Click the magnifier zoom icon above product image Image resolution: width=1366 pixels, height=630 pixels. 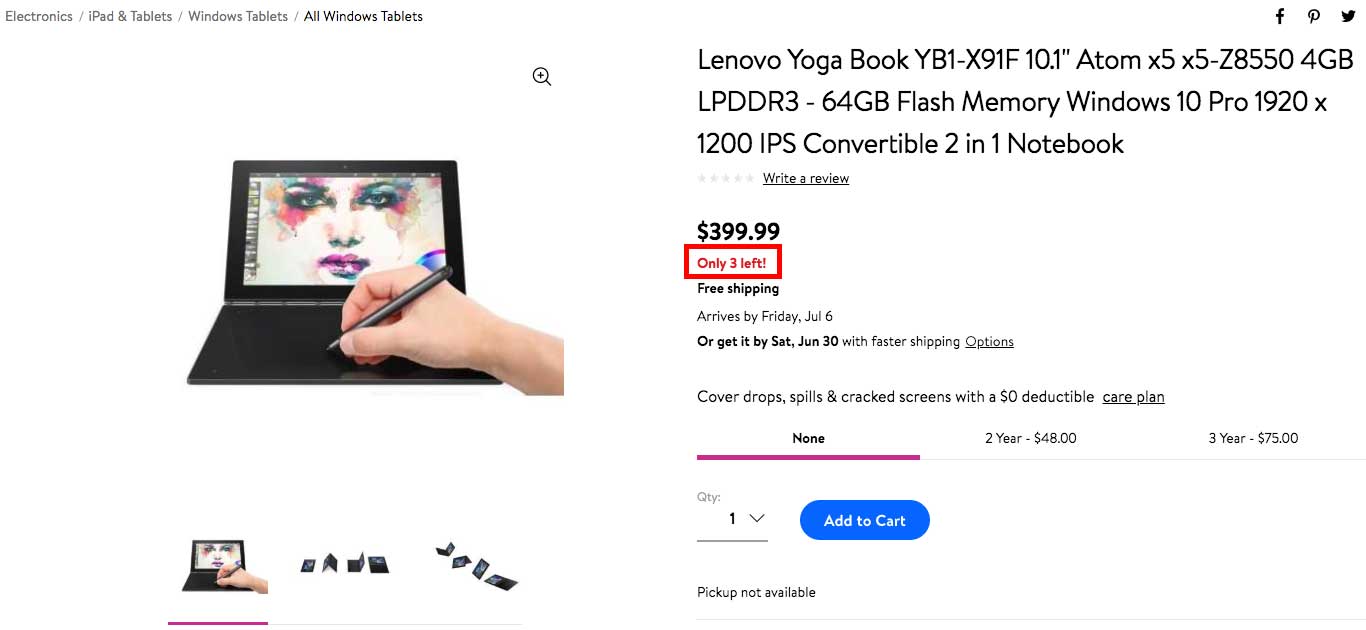[x=542, y=77]
